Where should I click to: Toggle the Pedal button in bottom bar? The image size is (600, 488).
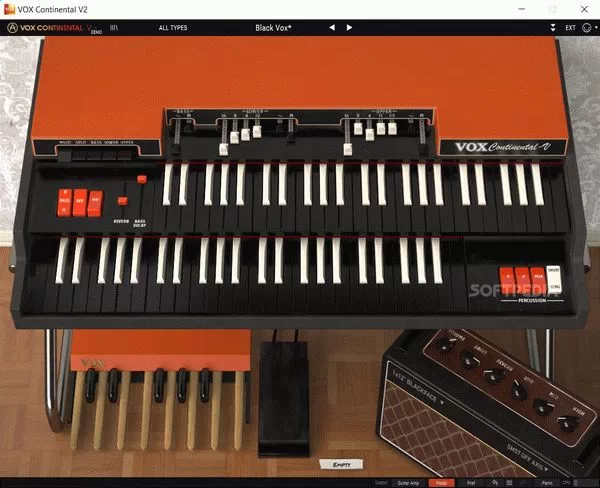pyautogui.click(x=441, y=483)
